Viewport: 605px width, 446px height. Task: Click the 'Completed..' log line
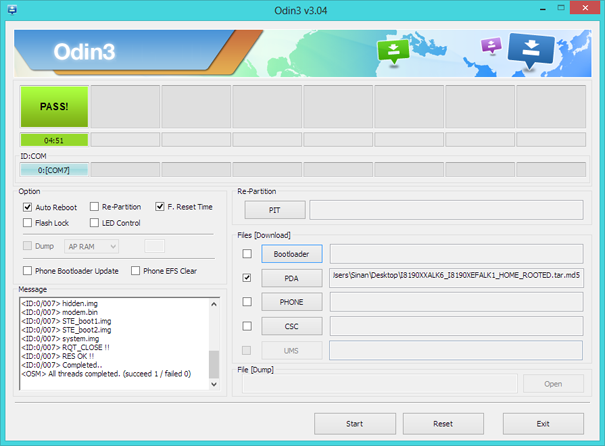(x=62, y=365)
